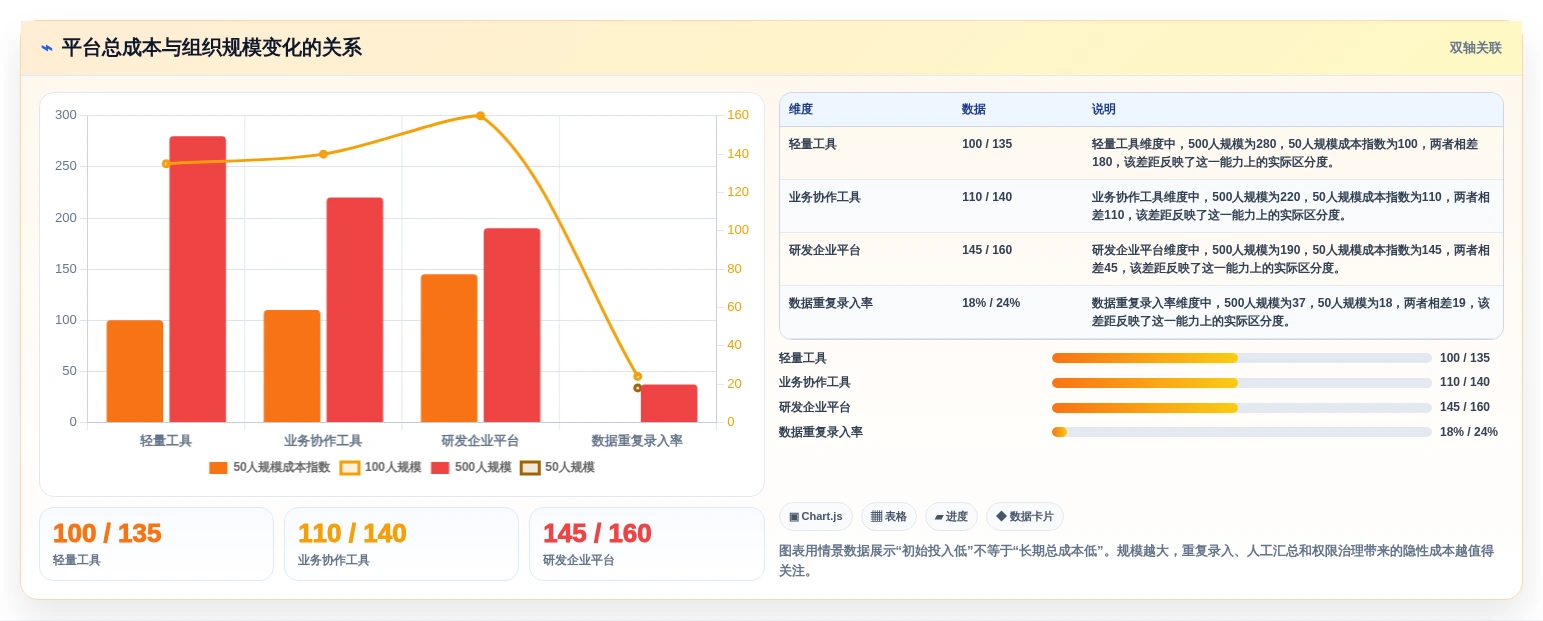This screenshot has height=621, width=1543.
Task: Click the 业务协作工具 progress bar
Action: [1242, 383]
